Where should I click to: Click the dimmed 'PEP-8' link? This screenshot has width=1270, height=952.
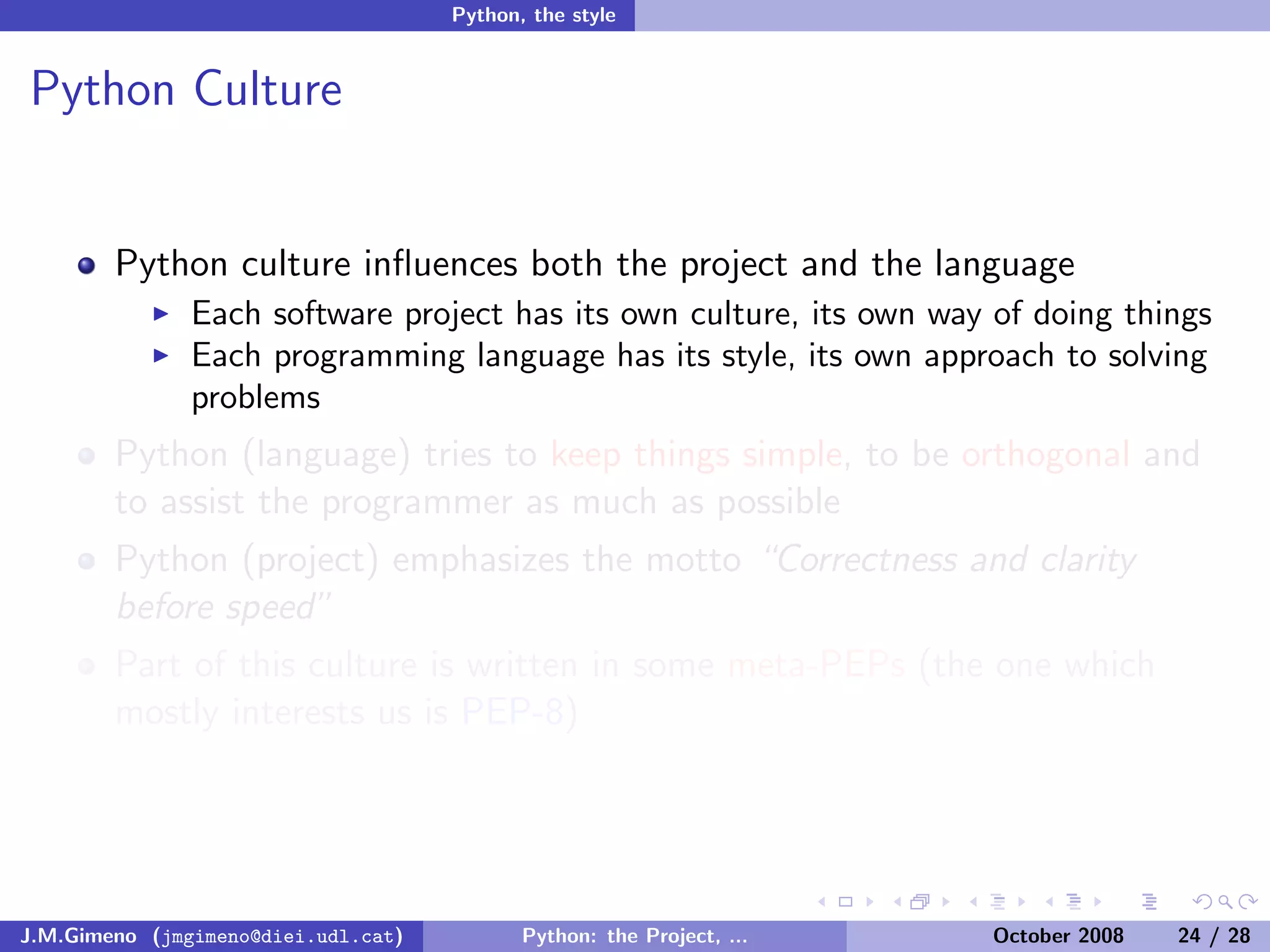coord(512,712)
